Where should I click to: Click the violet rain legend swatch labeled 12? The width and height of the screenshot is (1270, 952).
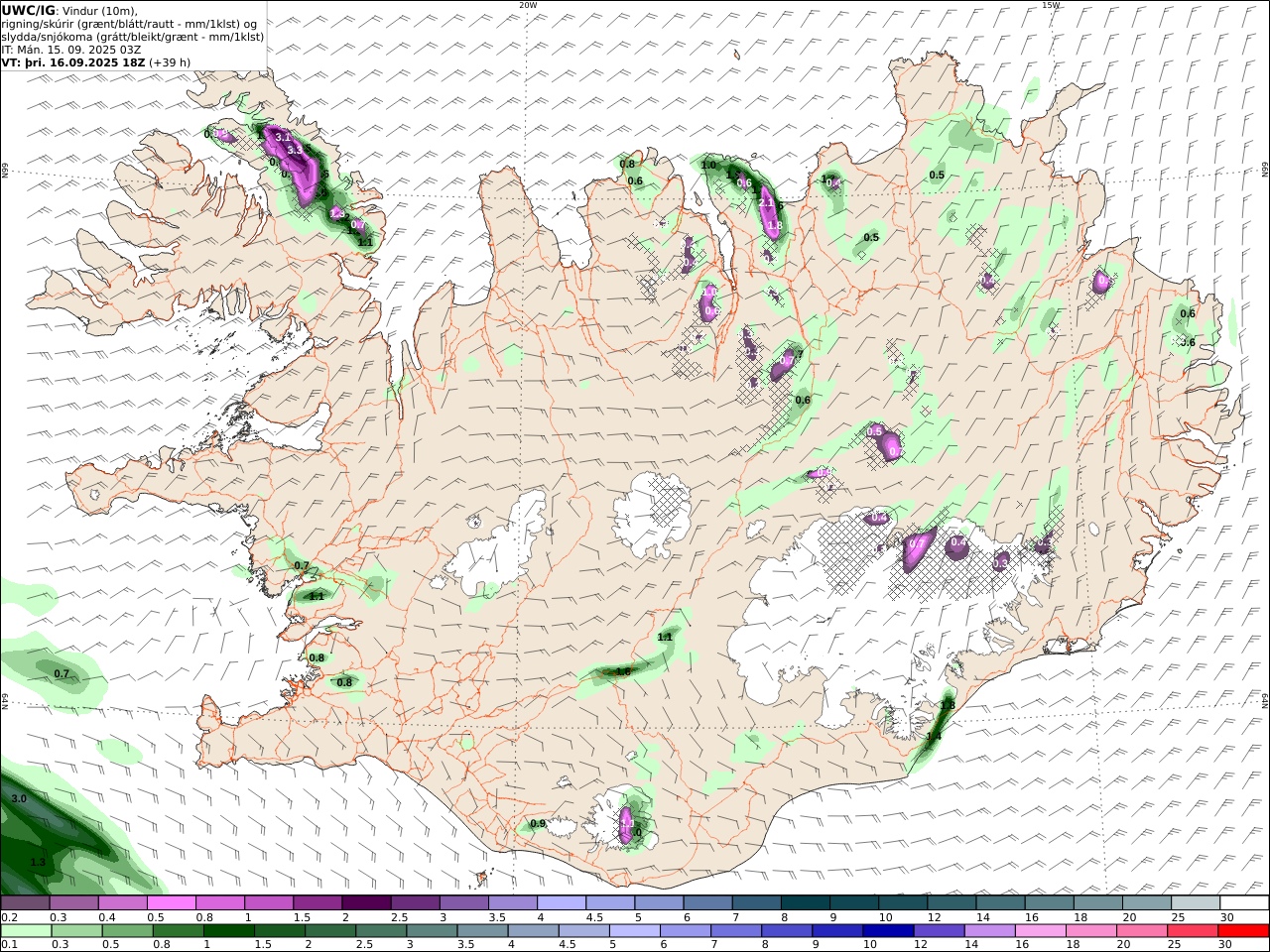(x=939, y=931)
